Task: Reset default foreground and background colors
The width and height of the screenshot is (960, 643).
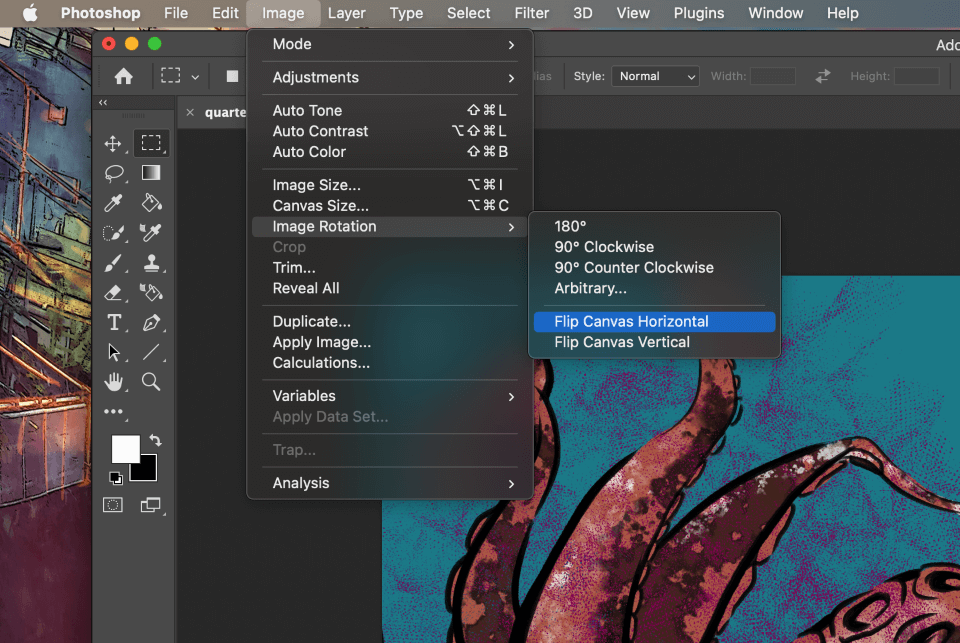Action: 115,478
